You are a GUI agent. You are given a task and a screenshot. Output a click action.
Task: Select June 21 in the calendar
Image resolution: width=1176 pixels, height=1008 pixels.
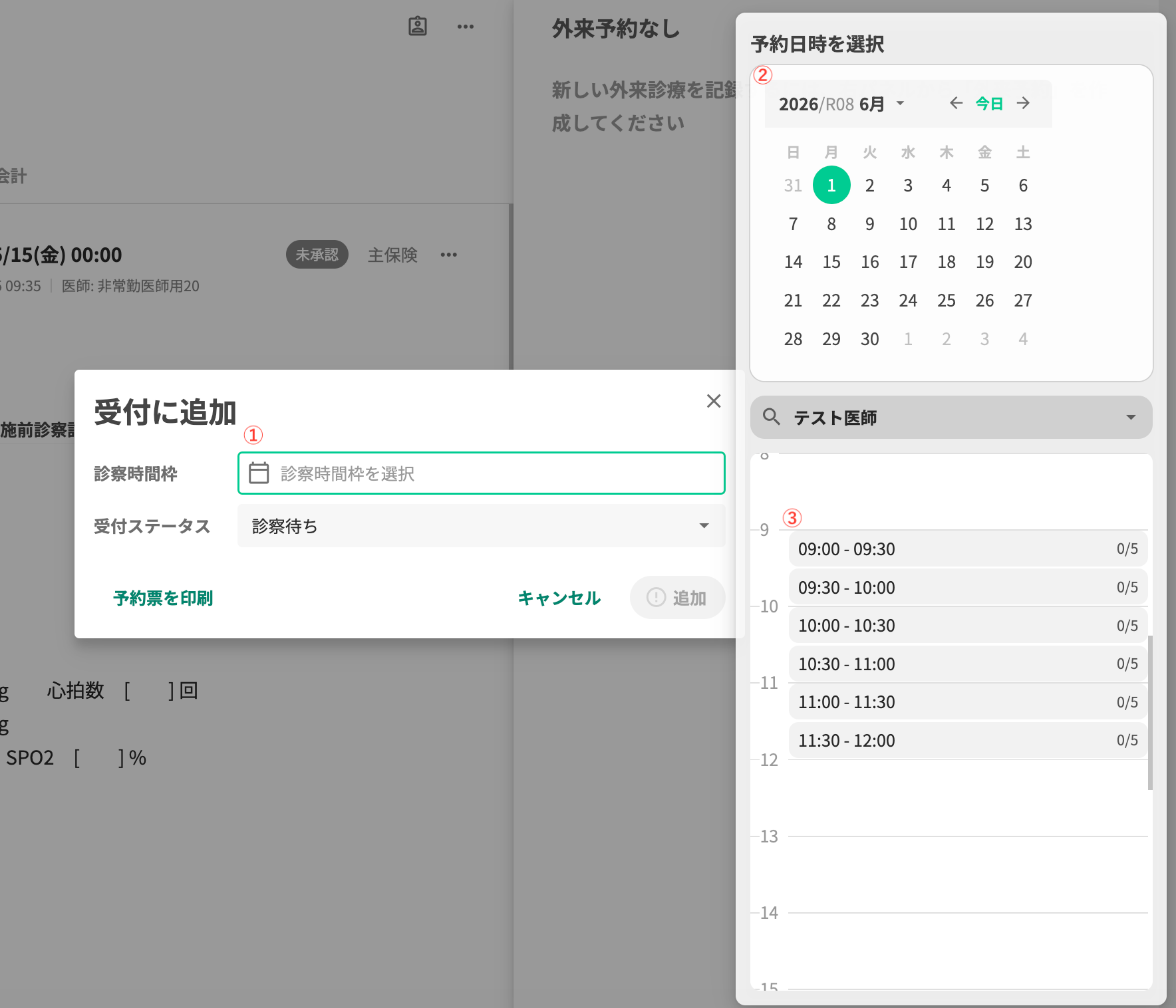pyautogui.click(x=793, y=301)
